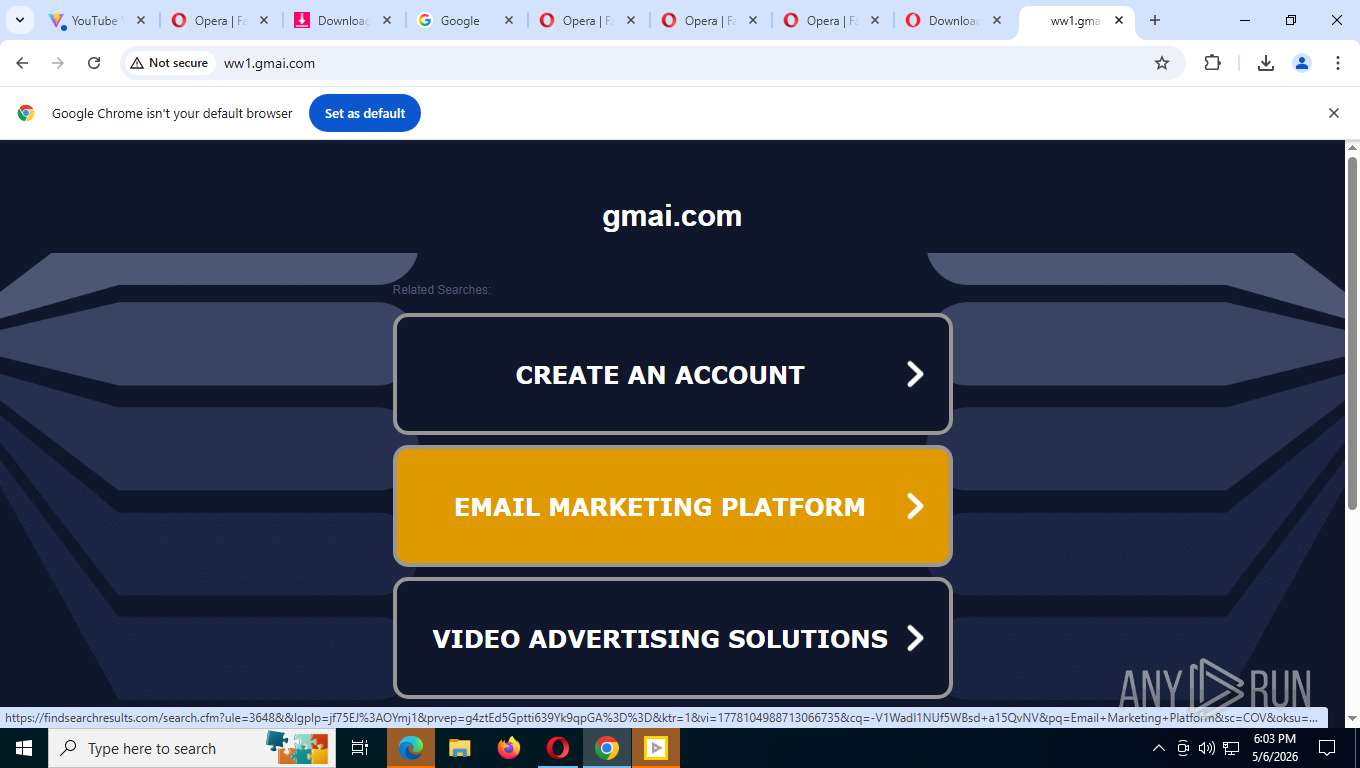
Task: Click the Chrome taskbar icon
Action: [606, 748]
